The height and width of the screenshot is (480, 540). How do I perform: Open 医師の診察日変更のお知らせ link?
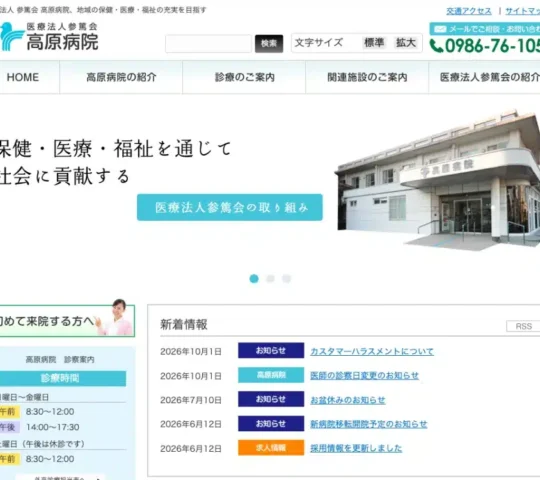coord(364,375)
